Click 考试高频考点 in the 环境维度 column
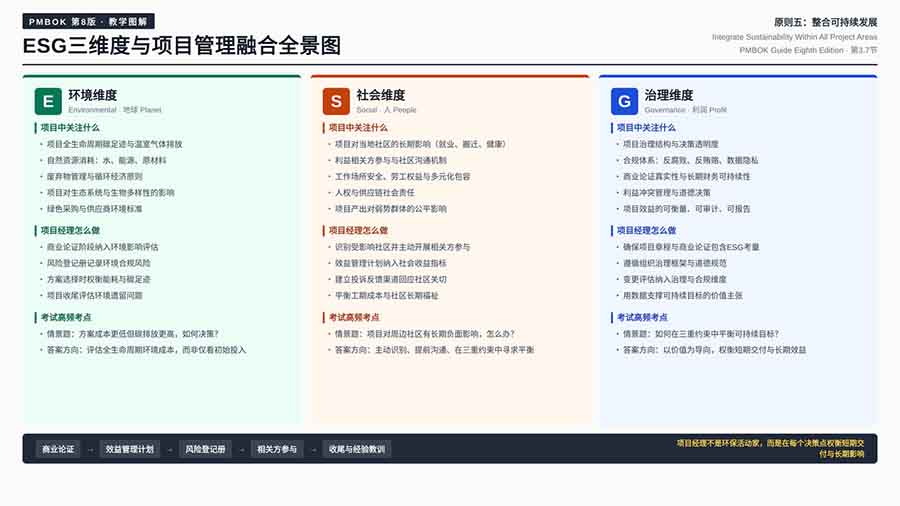This screenshot has width=900, height=506. (x=65, y=317)
